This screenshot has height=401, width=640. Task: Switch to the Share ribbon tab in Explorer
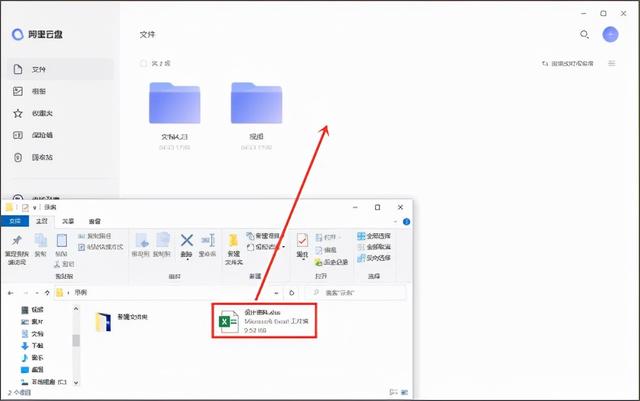[68, 221]
